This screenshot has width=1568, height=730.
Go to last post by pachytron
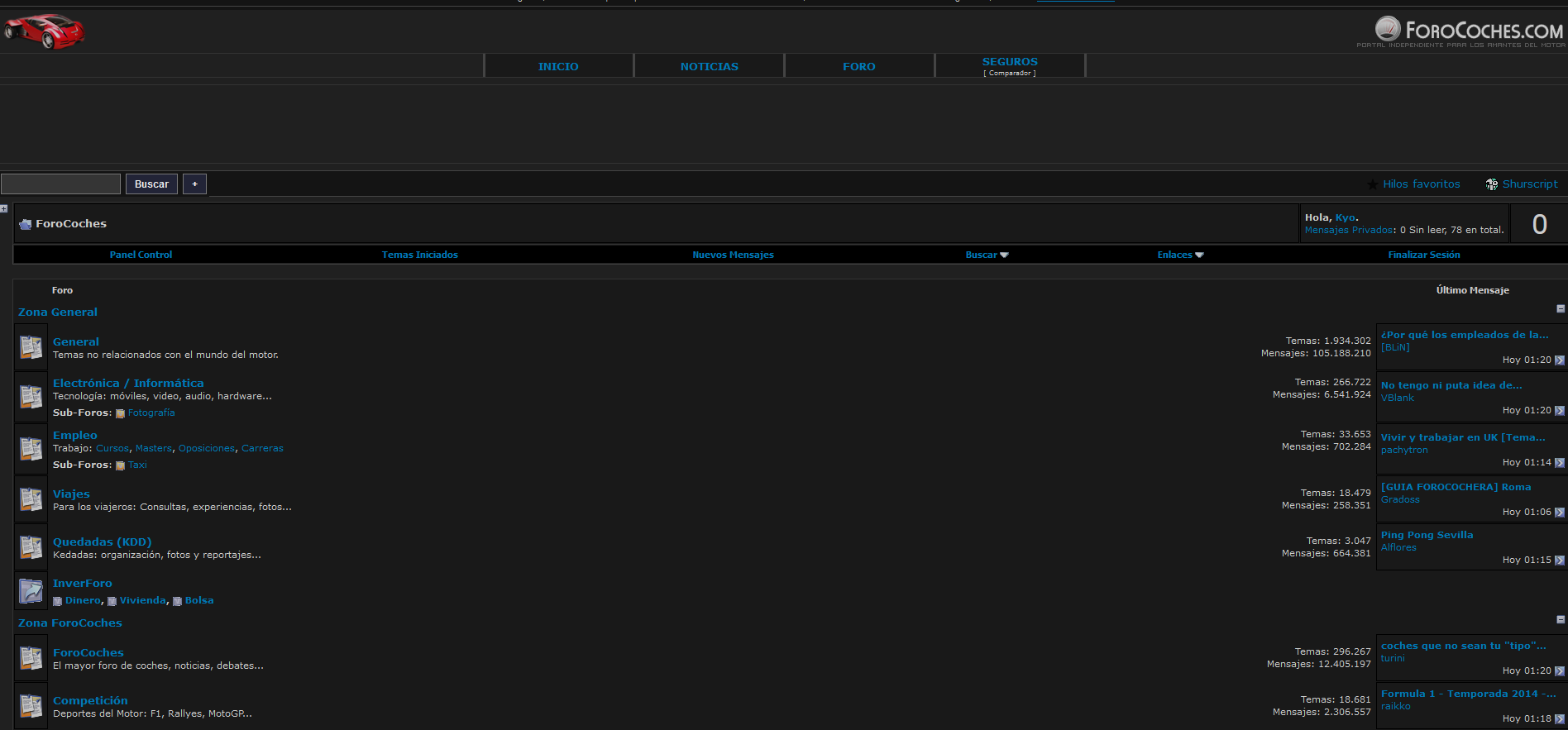tap(1559, 463)
